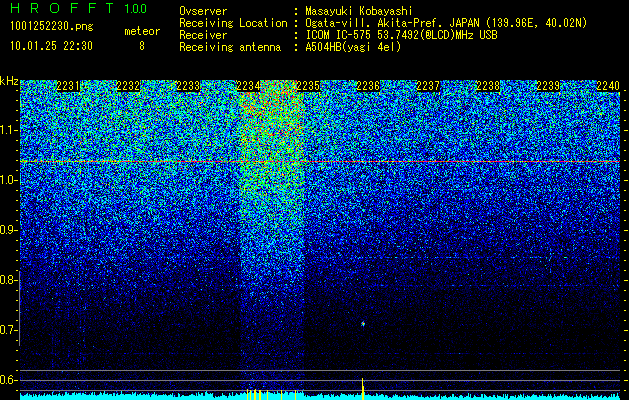Select the observer name Masayuki Kobayashi
The height and width of the screenshot is (400, 629).
pos(358,11)
